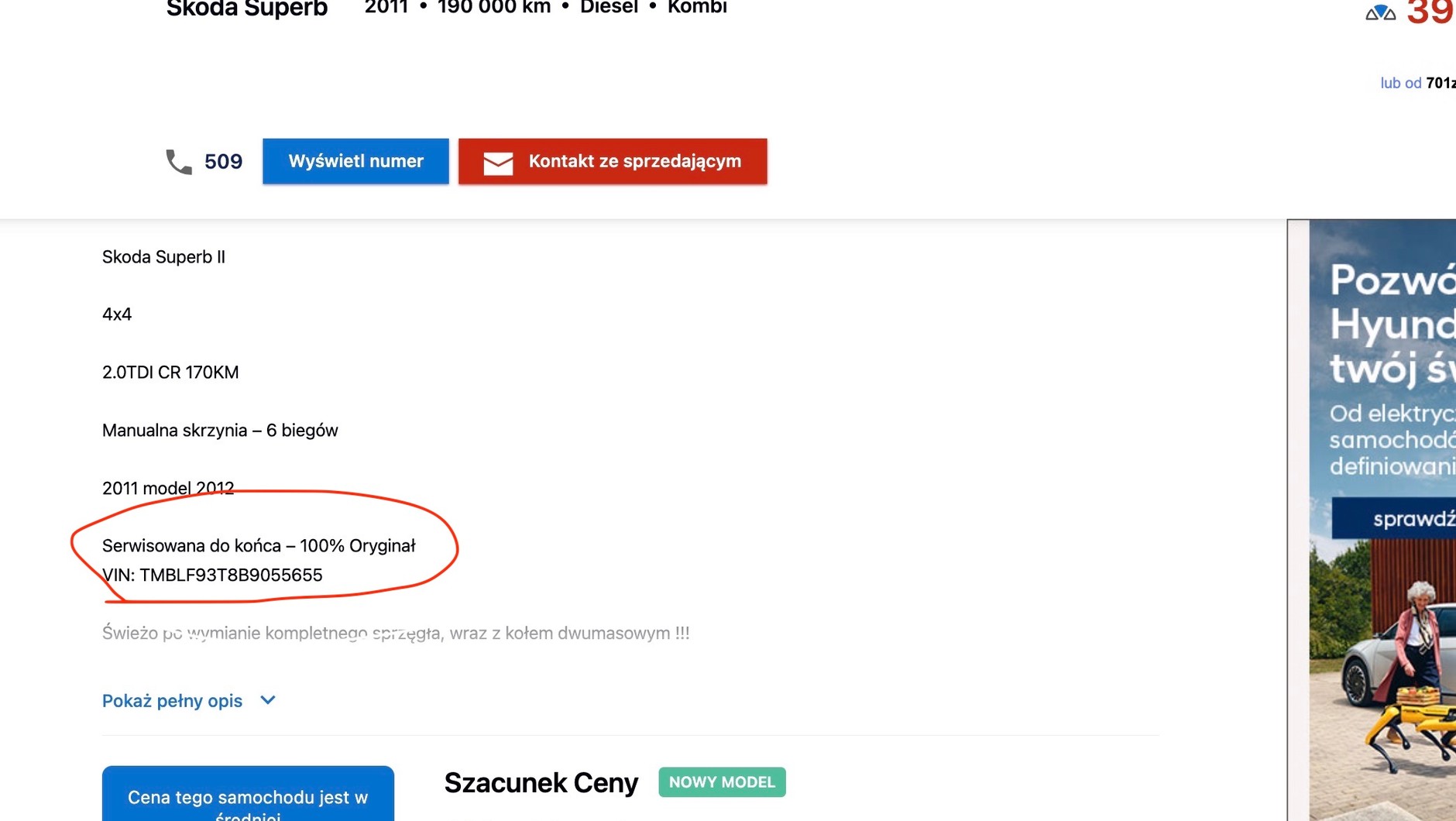The image size is (1456, 821).
Task: Click the partial phone number 509
Action: click(x=223, y=161)
